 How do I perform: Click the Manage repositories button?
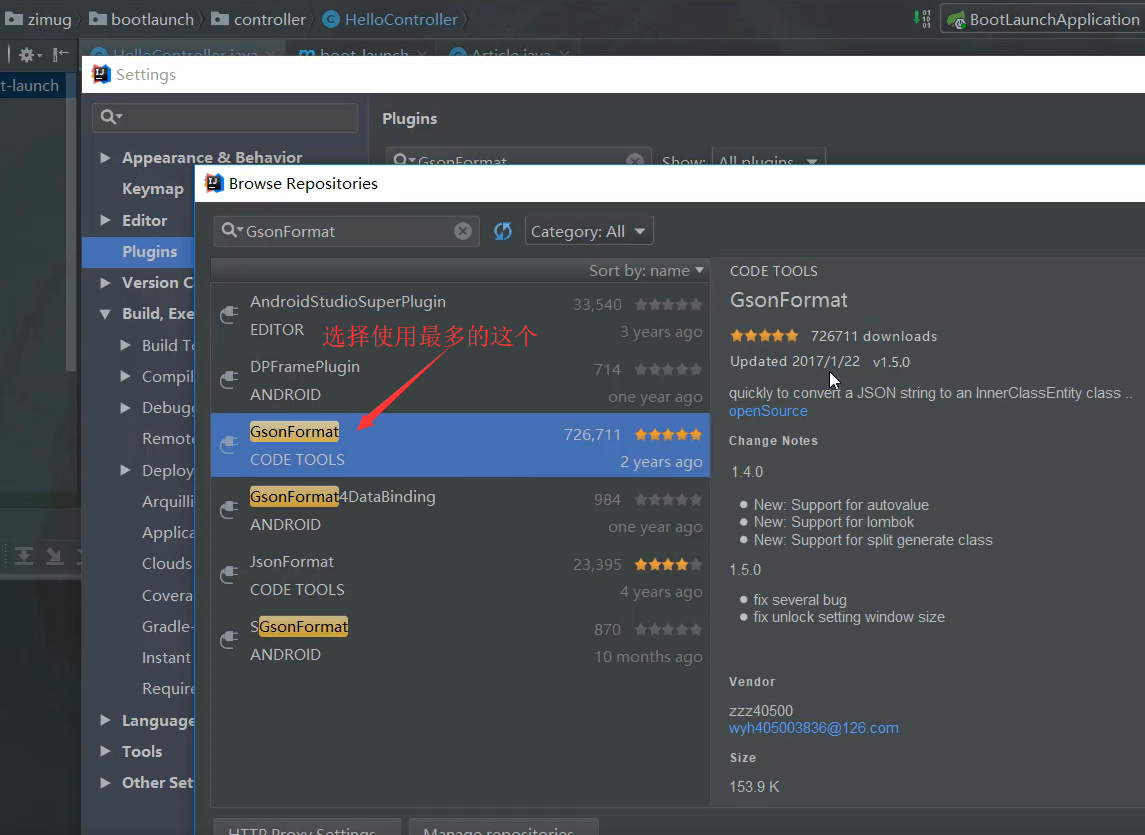pyautogui.click(x=504, y=827)
